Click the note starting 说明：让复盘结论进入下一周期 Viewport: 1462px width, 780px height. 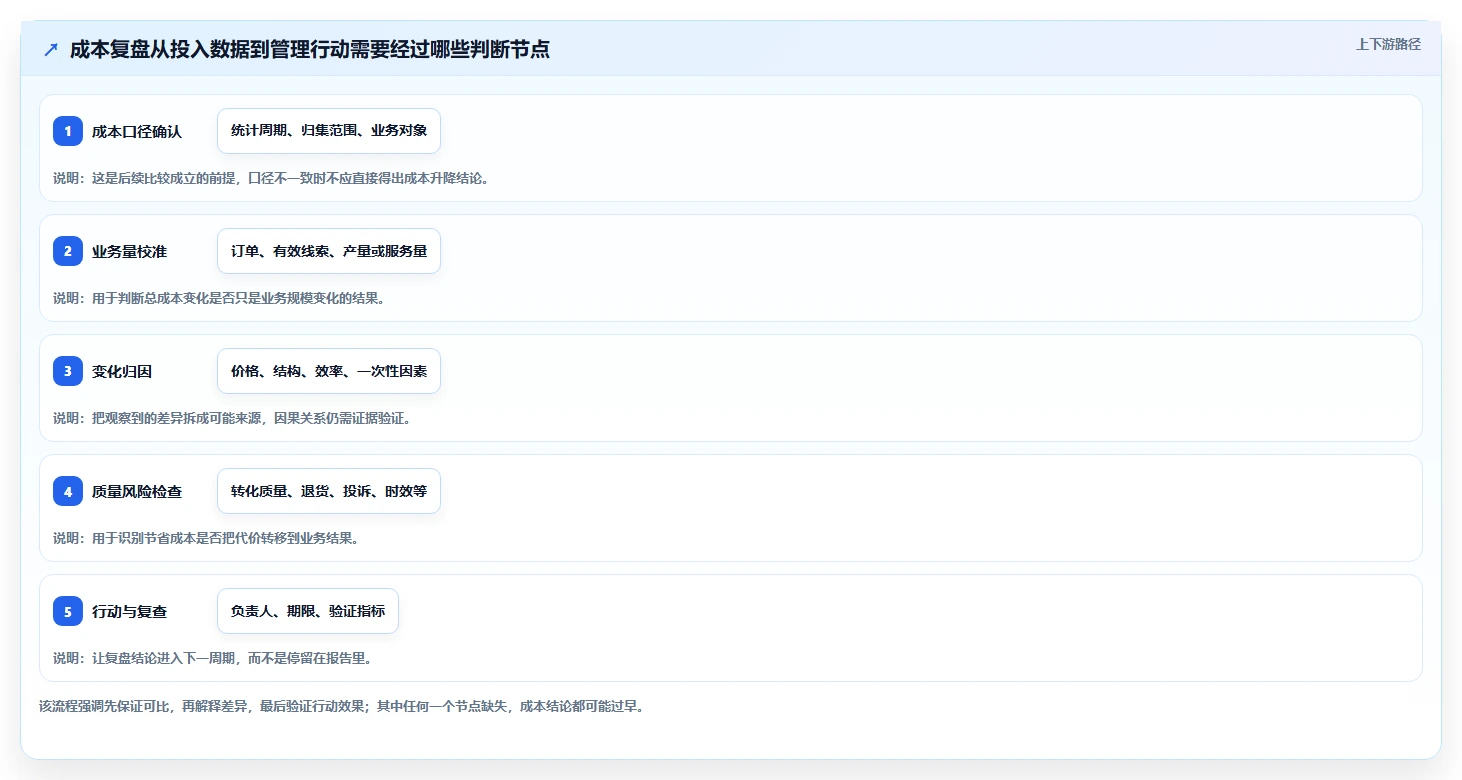(x=213, y=658)
